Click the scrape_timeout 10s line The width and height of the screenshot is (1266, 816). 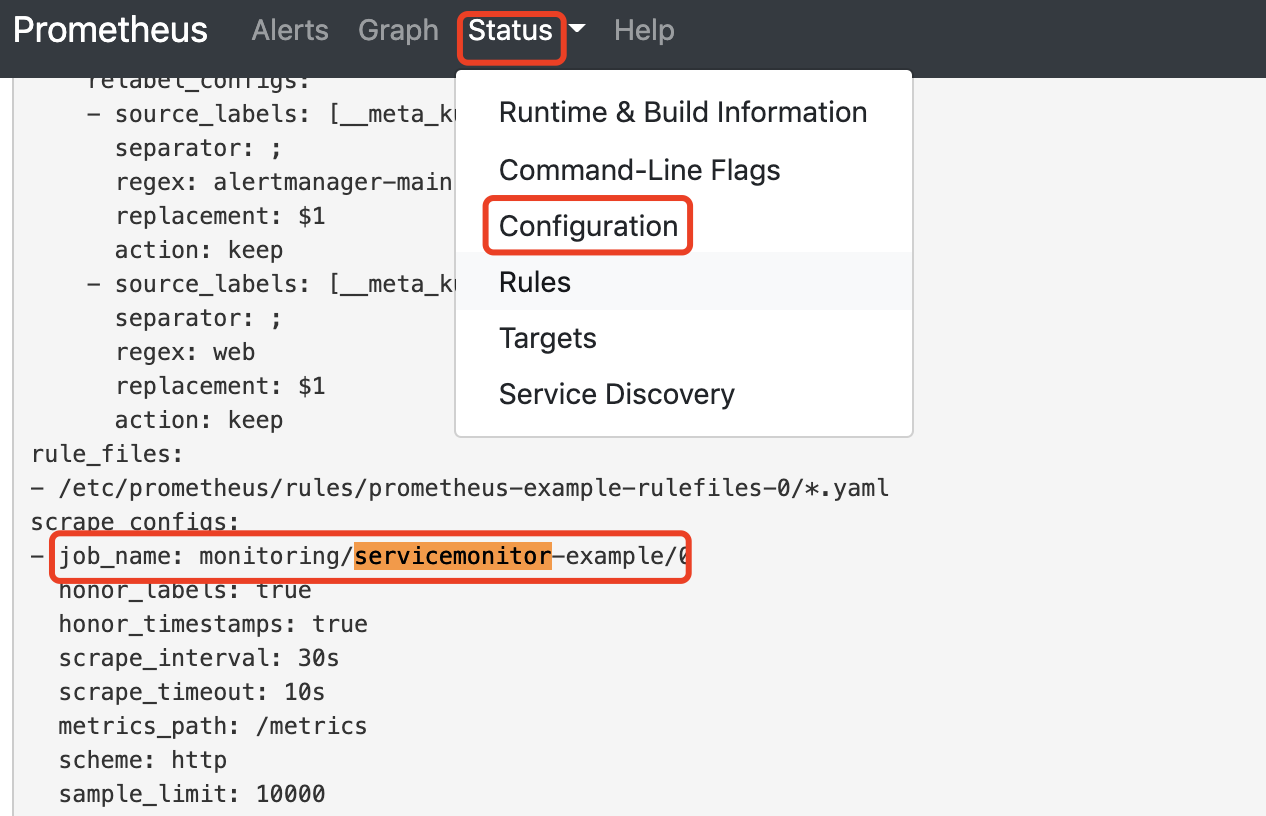[x=191, y=692]
